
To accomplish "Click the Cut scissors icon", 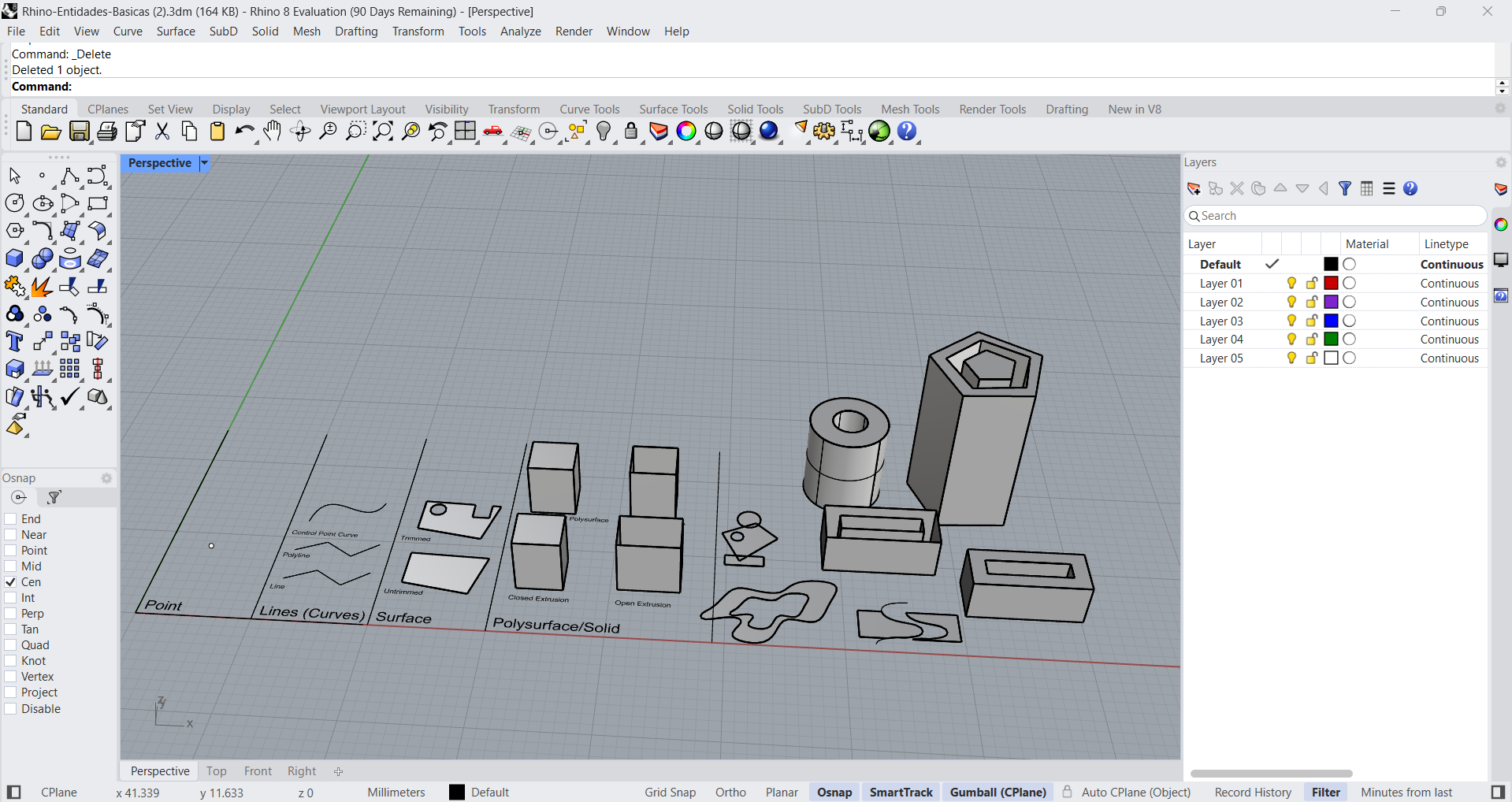I will click(x=162, y=132).
